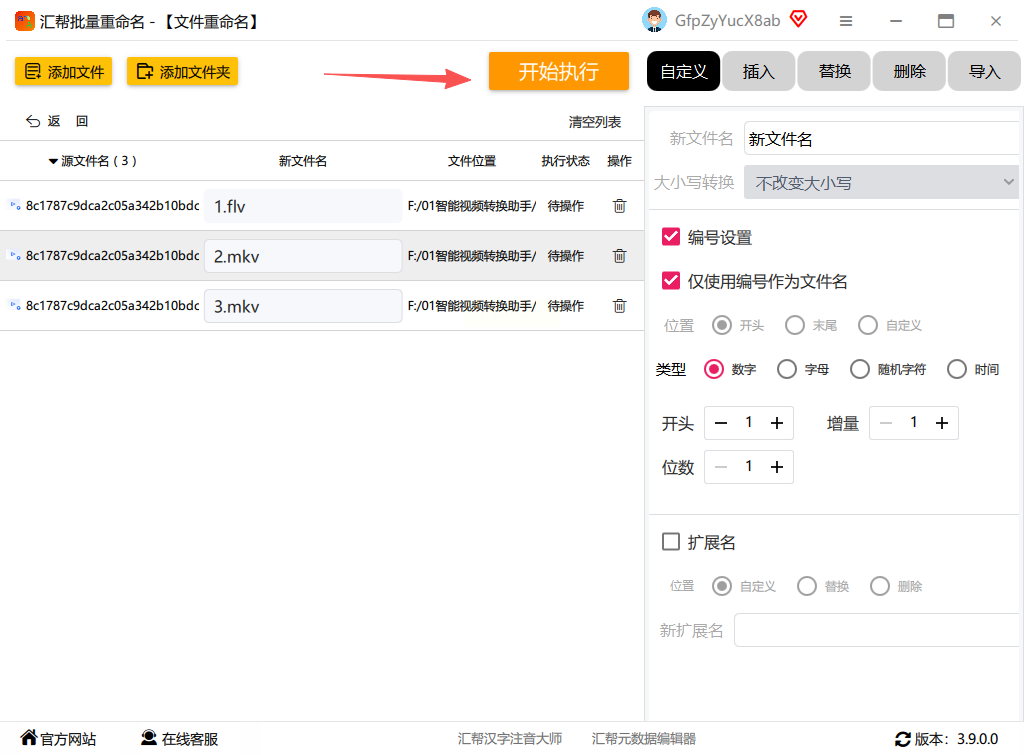Click the 新文件名 input field

pyautogui.click(x=880, y=139)
